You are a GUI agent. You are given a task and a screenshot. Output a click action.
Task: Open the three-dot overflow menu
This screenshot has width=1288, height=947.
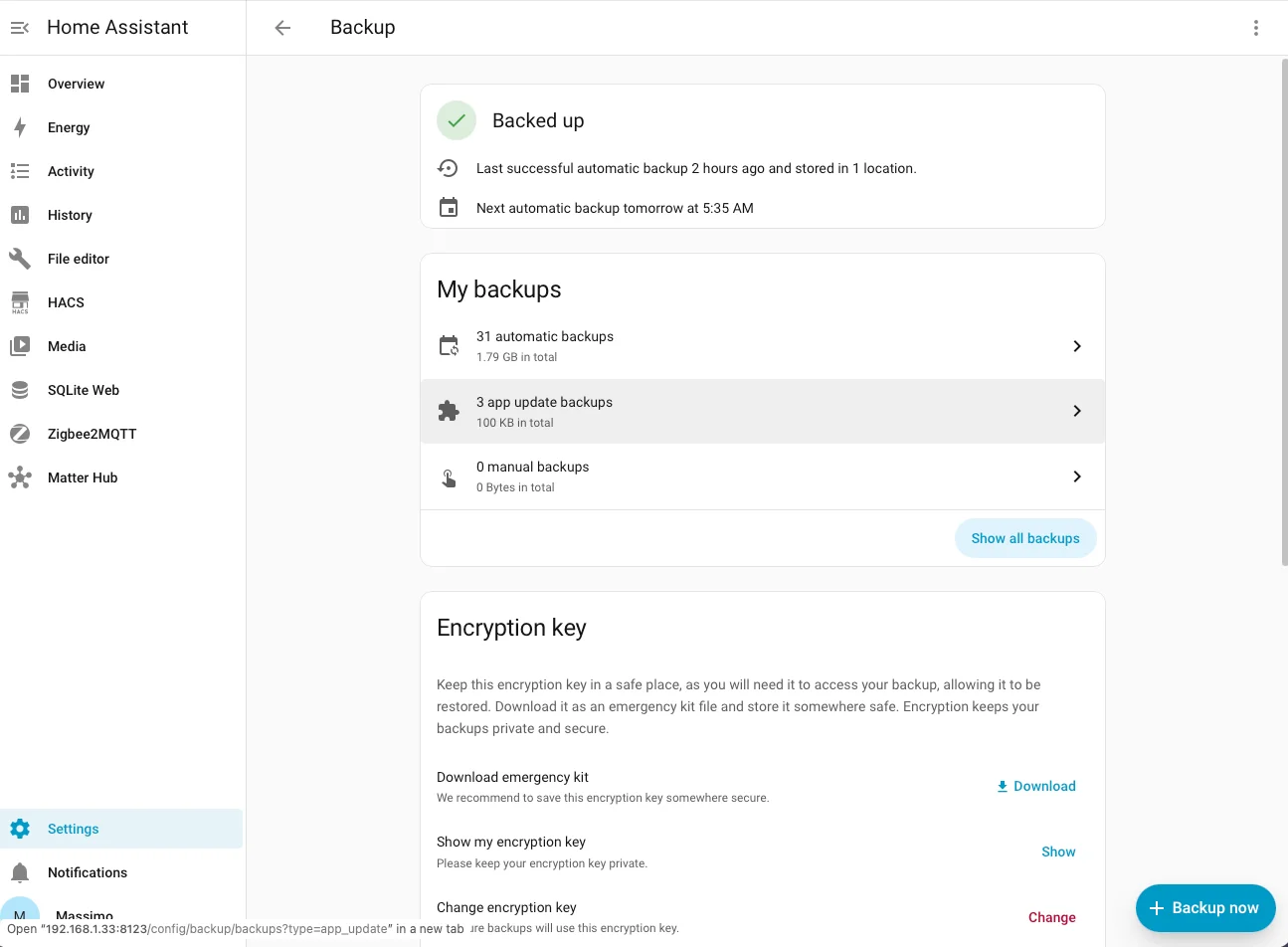click(1256, 28)
